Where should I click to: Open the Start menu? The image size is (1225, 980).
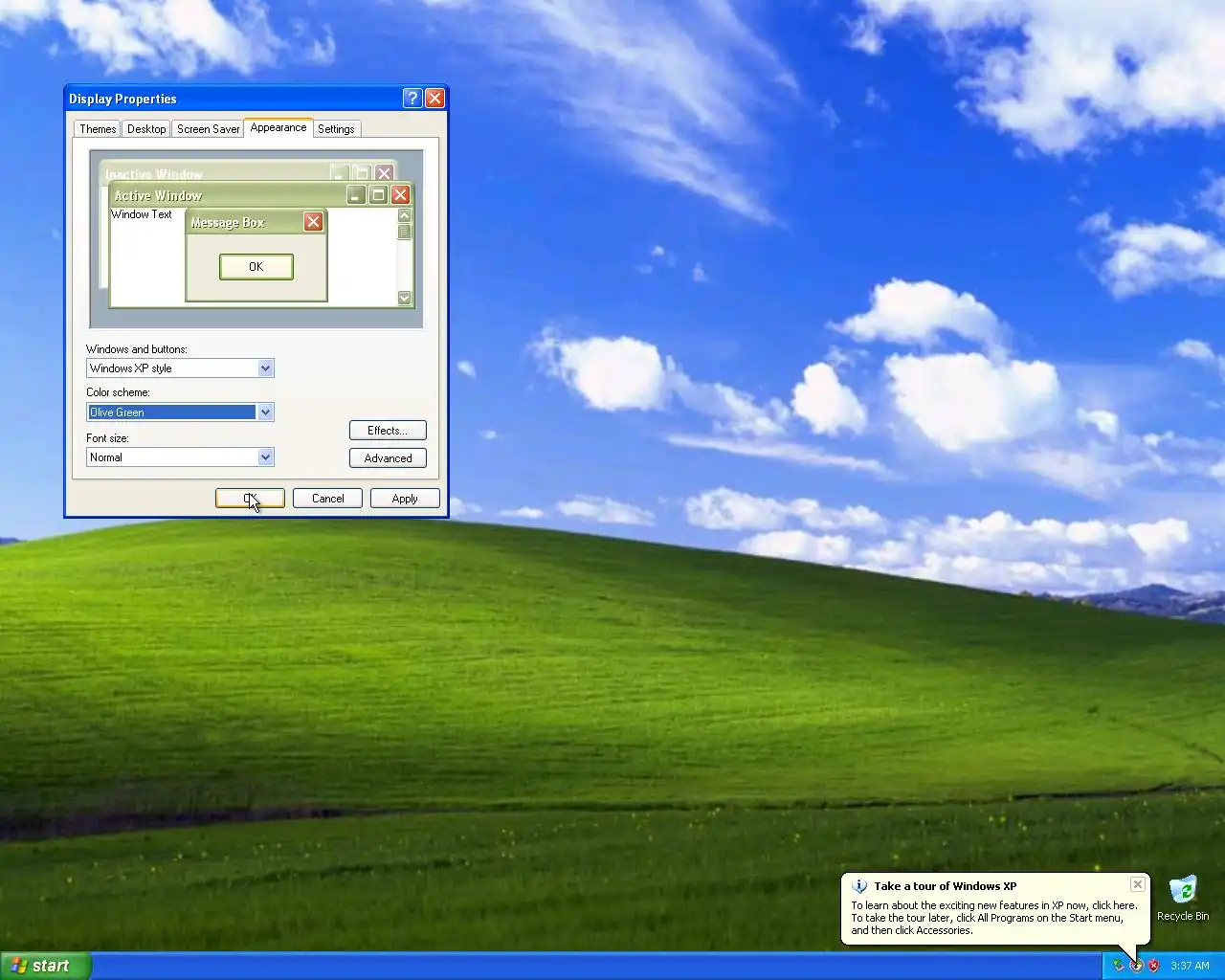coord(46,966)
